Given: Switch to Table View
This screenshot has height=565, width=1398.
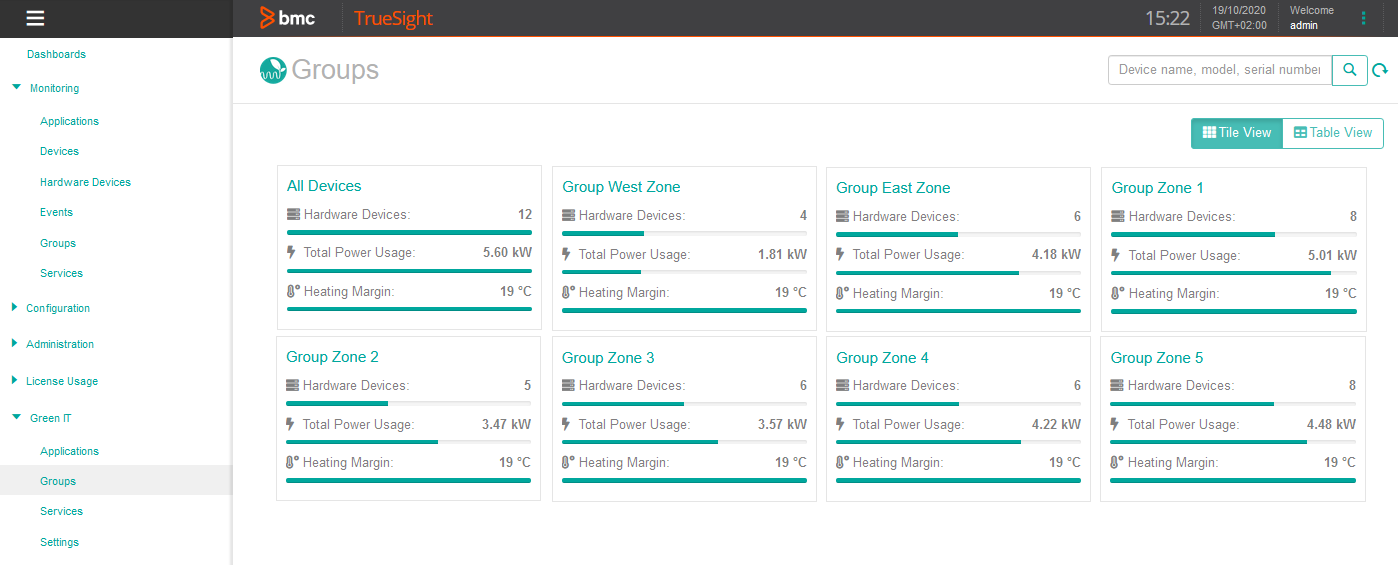Looking at the screenshot, I should (x=1333, y=133).
